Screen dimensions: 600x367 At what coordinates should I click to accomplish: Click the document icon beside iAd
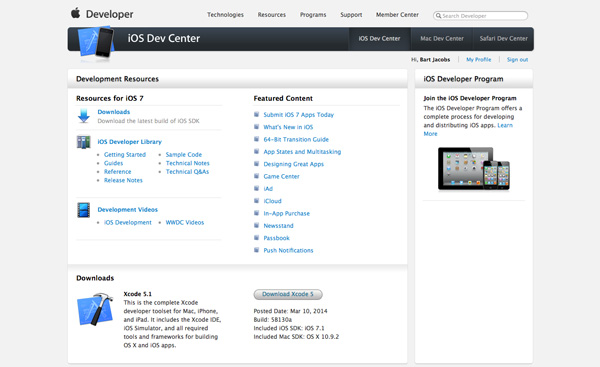tap(256, 188)
